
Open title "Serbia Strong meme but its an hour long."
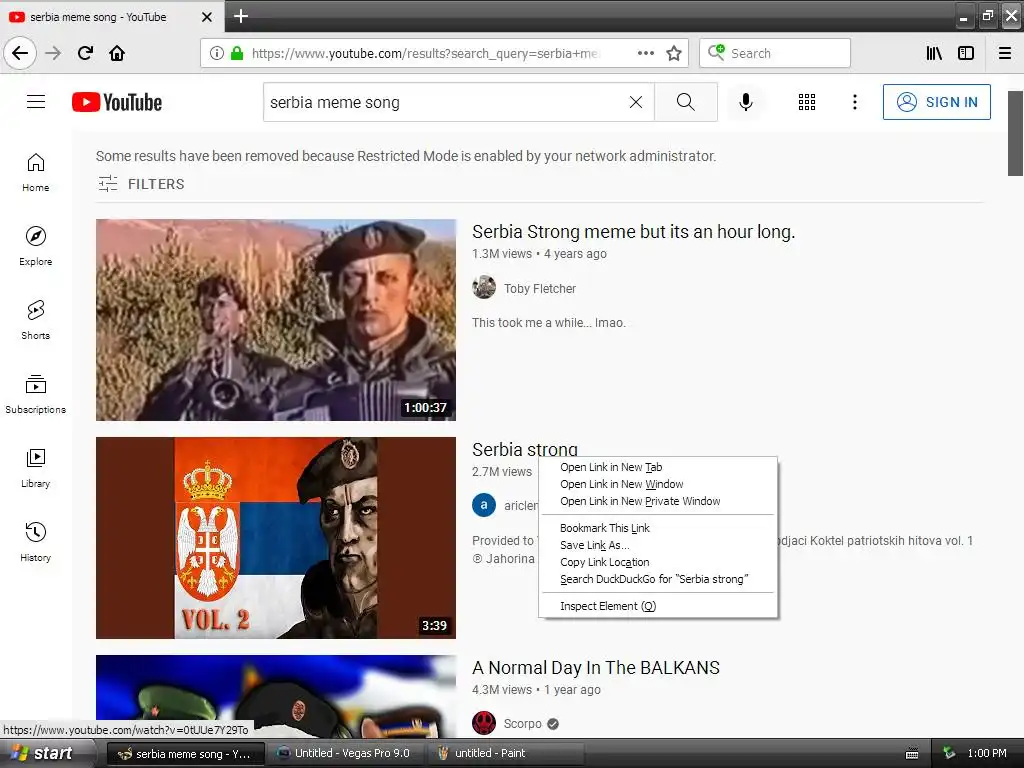633,232
